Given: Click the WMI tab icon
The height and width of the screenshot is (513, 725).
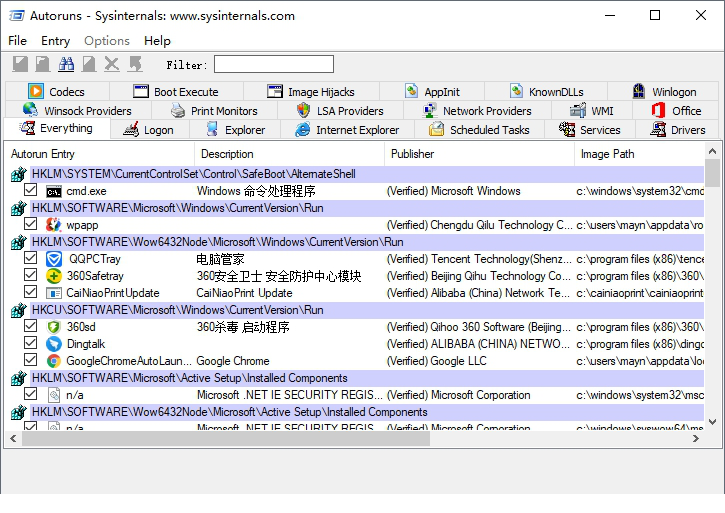Looking at the screenshot, I should [578, 110].
